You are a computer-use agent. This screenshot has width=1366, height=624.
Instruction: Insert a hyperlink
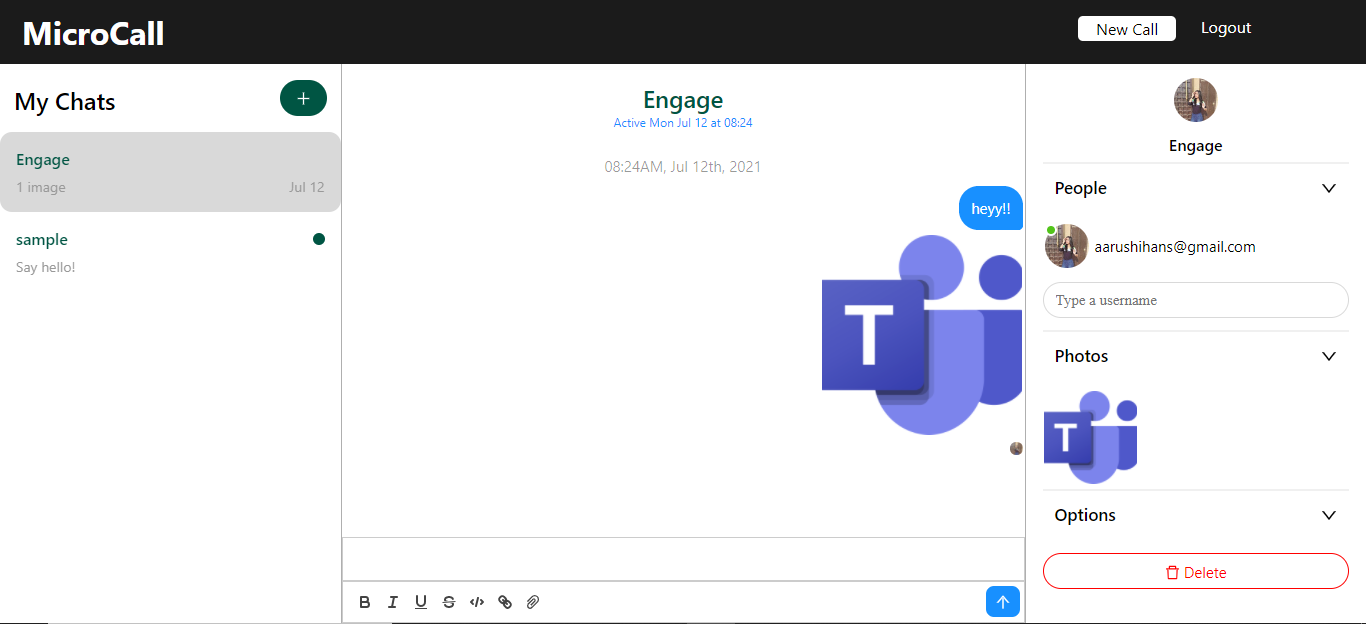point(505,602)
